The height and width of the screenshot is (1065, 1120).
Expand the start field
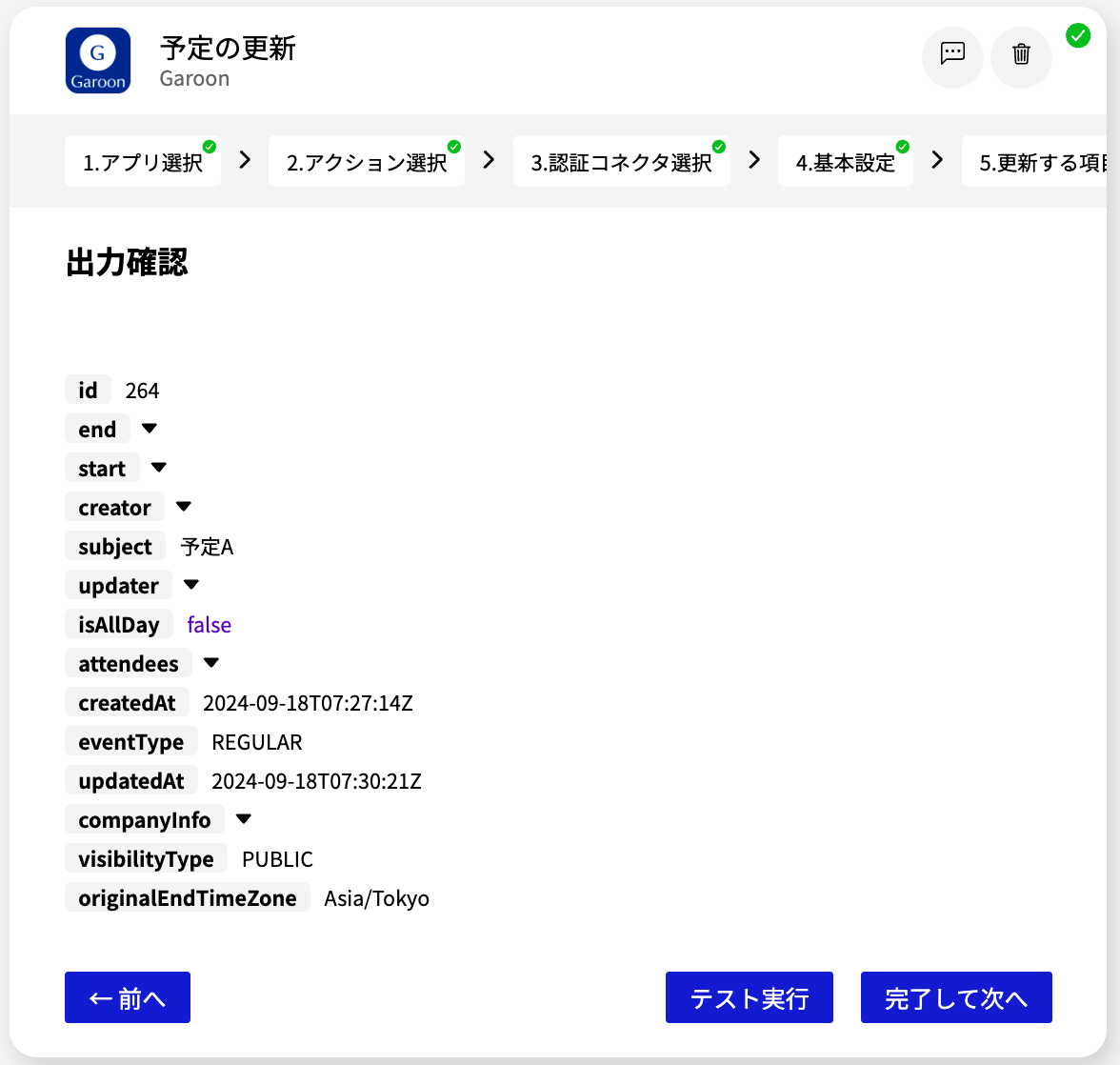[158, 468]
